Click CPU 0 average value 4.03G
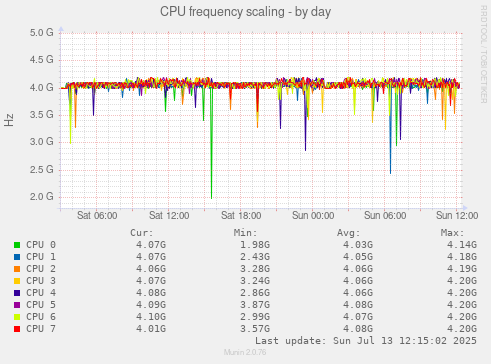 tap(358, 245)
